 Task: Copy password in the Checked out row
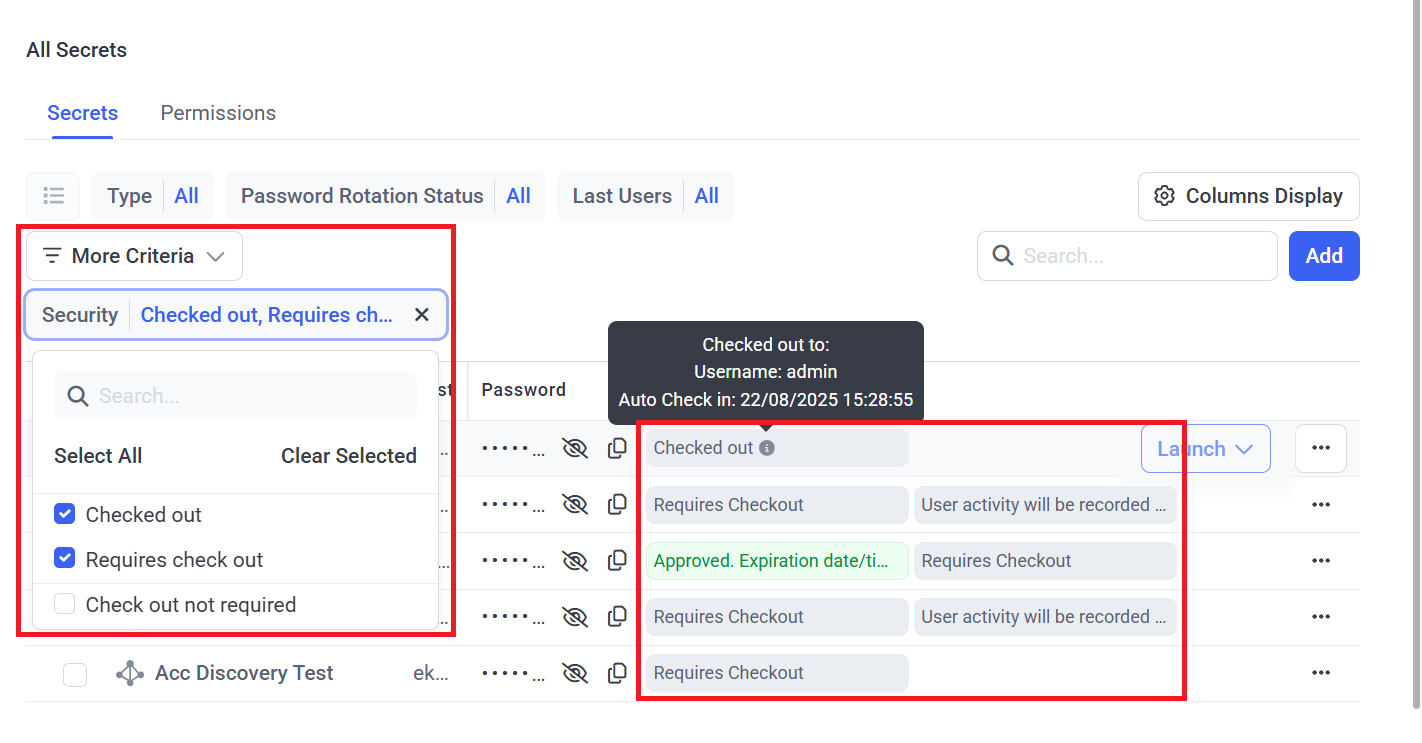618,448
